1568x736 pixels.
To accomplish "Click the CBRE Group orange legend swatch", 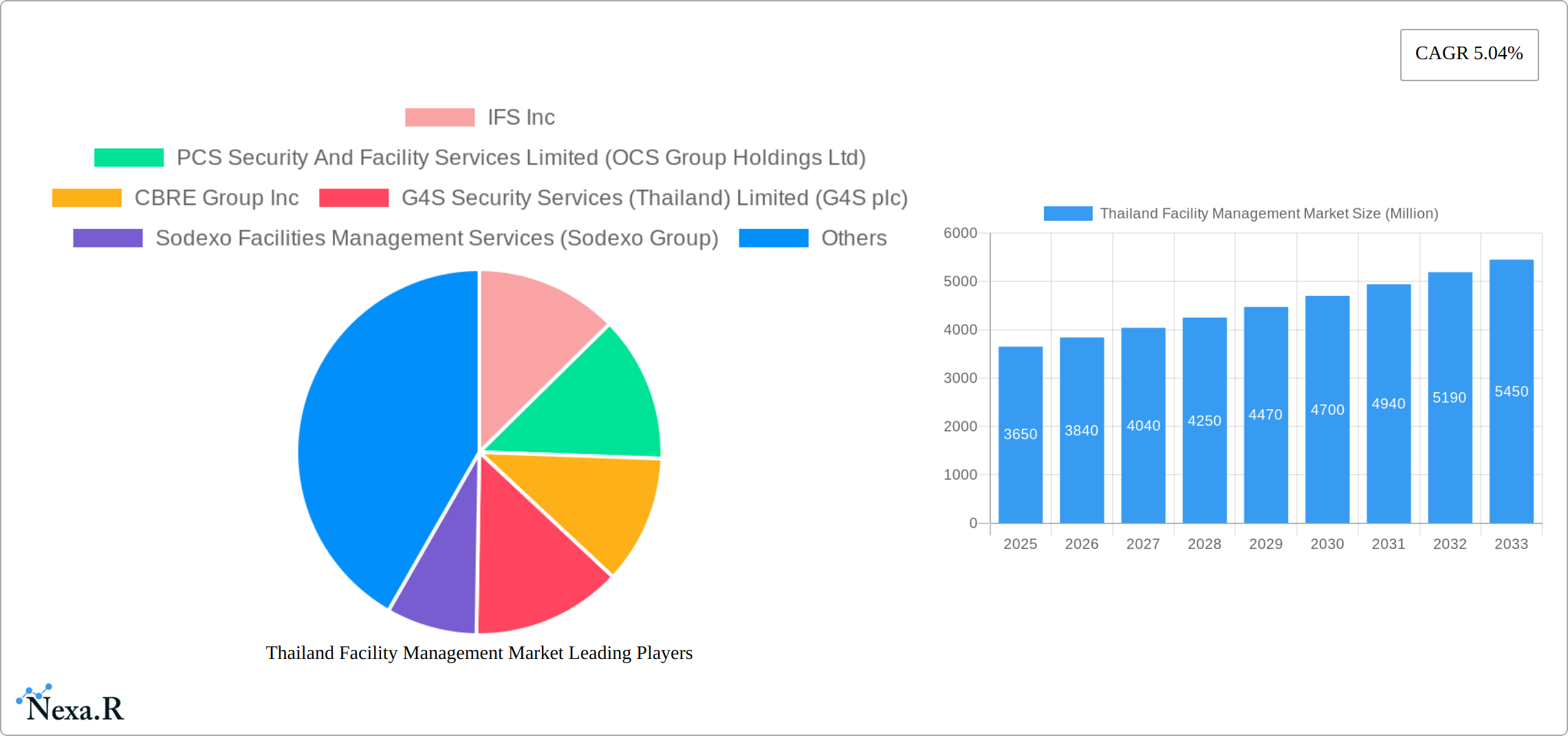I will click(87, 198).
